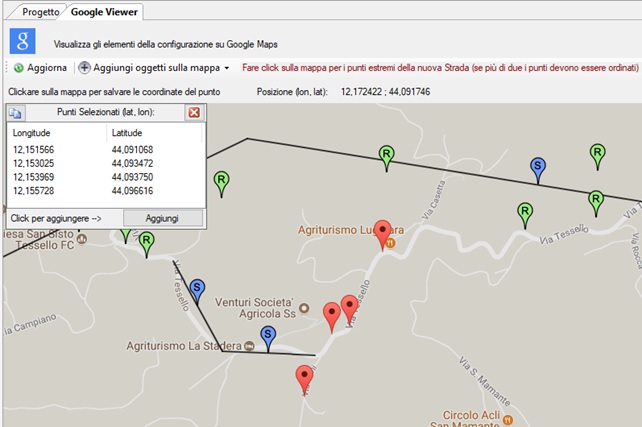Select the Google Viewer tab

pyautogui.click(x=104, y=12)
